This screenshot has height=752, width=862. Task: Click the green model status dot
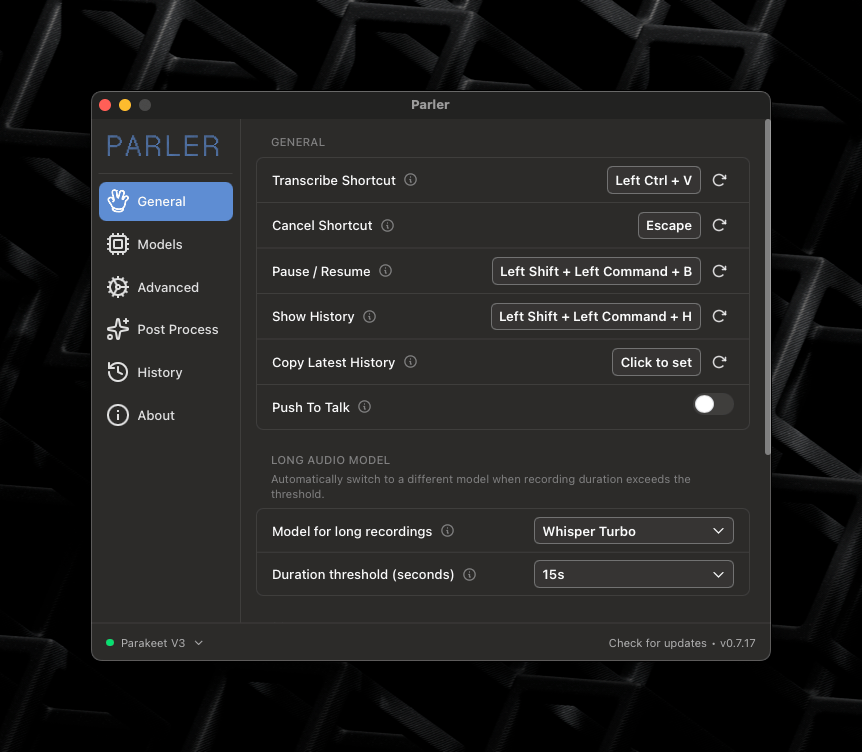point(110,643)
